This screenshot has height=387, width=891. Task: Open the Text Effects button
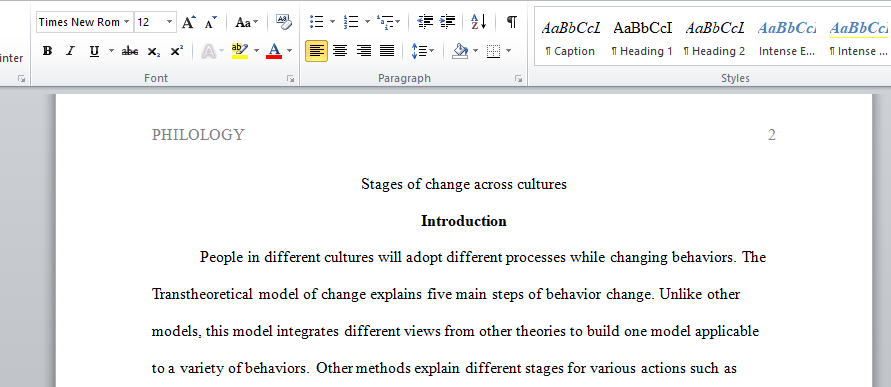click(213, 51)
